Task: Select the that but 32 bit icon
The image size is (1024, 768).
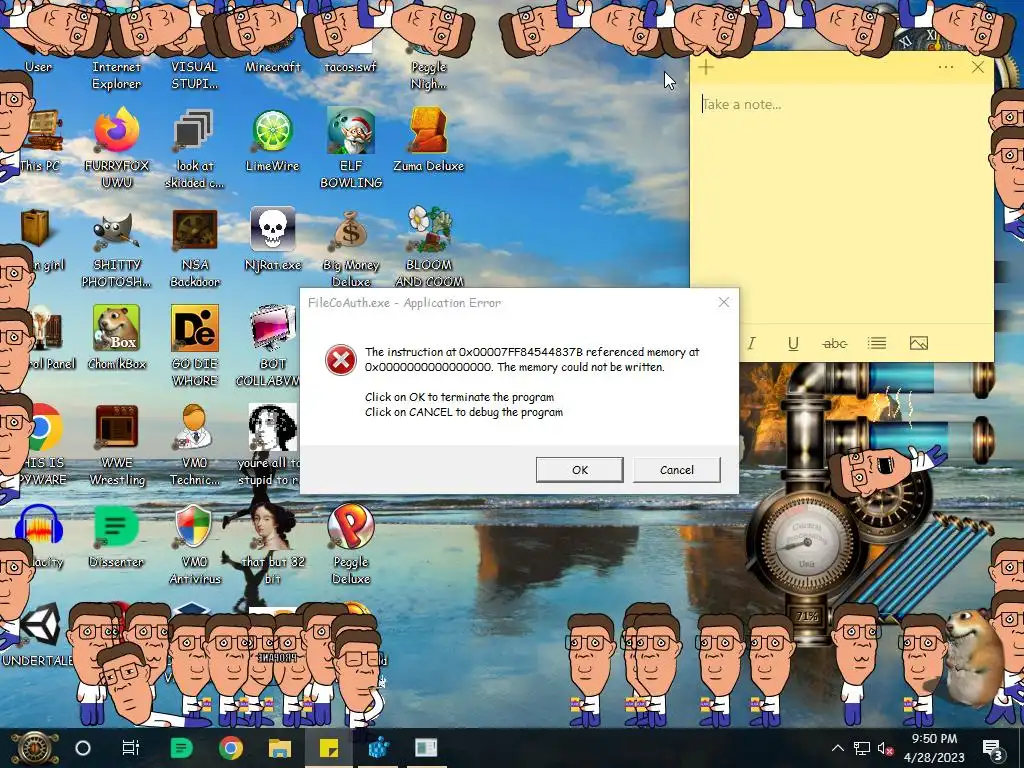Action: tap(272, 545)
